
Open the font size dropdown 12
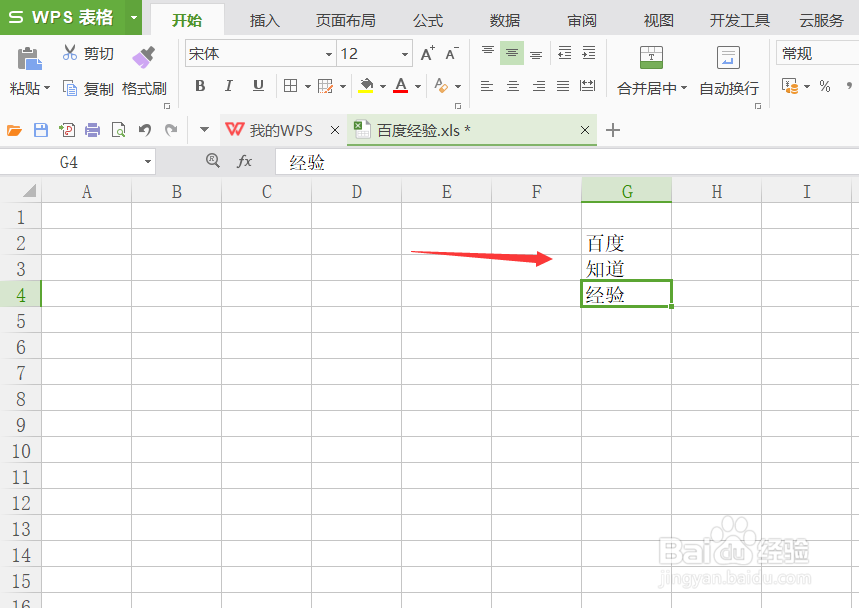[x=405, y=54]
